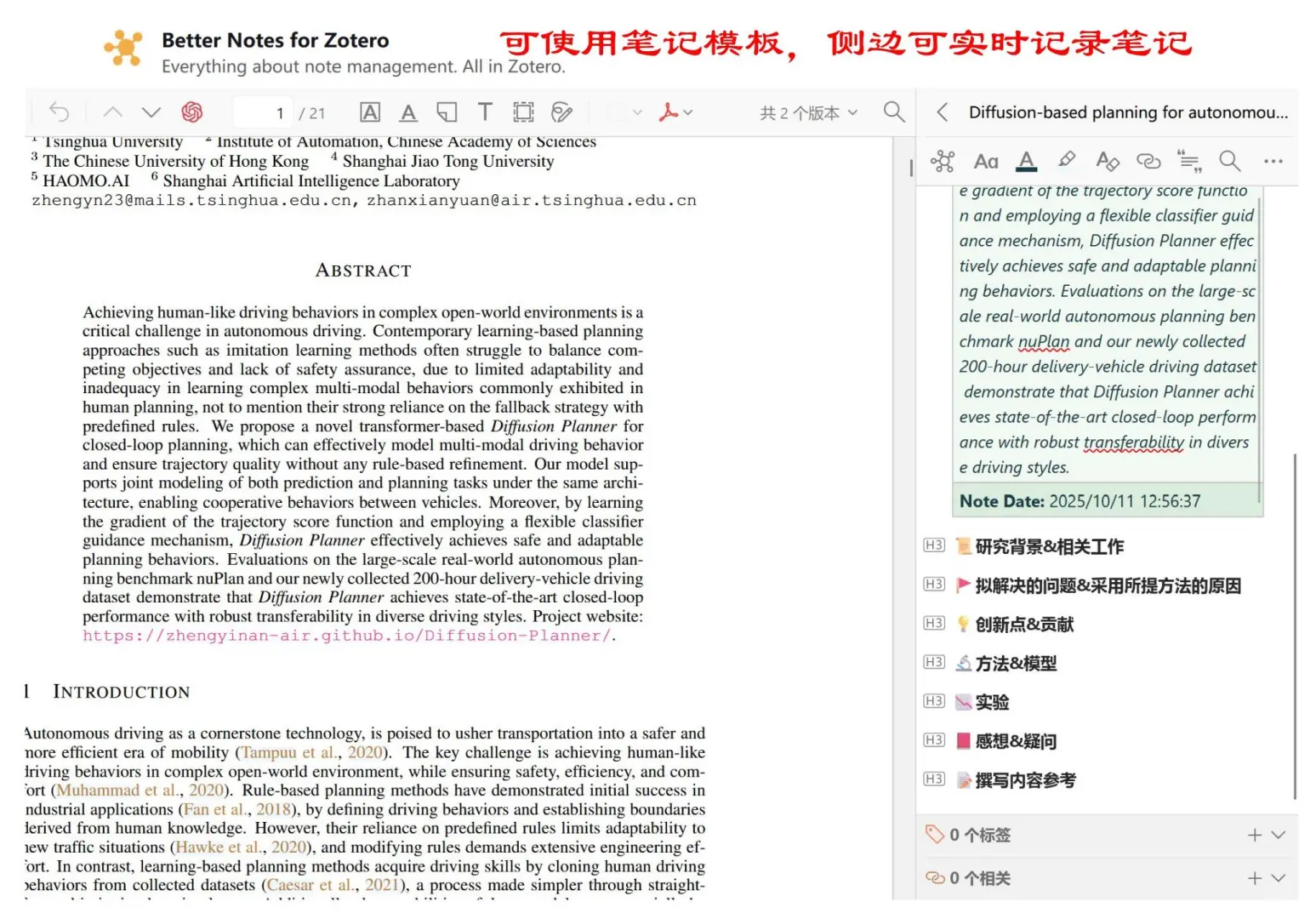Open the 共 2 个版本 versions dropdown
Image resolution: width=1316 pixels, height=919 pixels.
click(809, 113)
